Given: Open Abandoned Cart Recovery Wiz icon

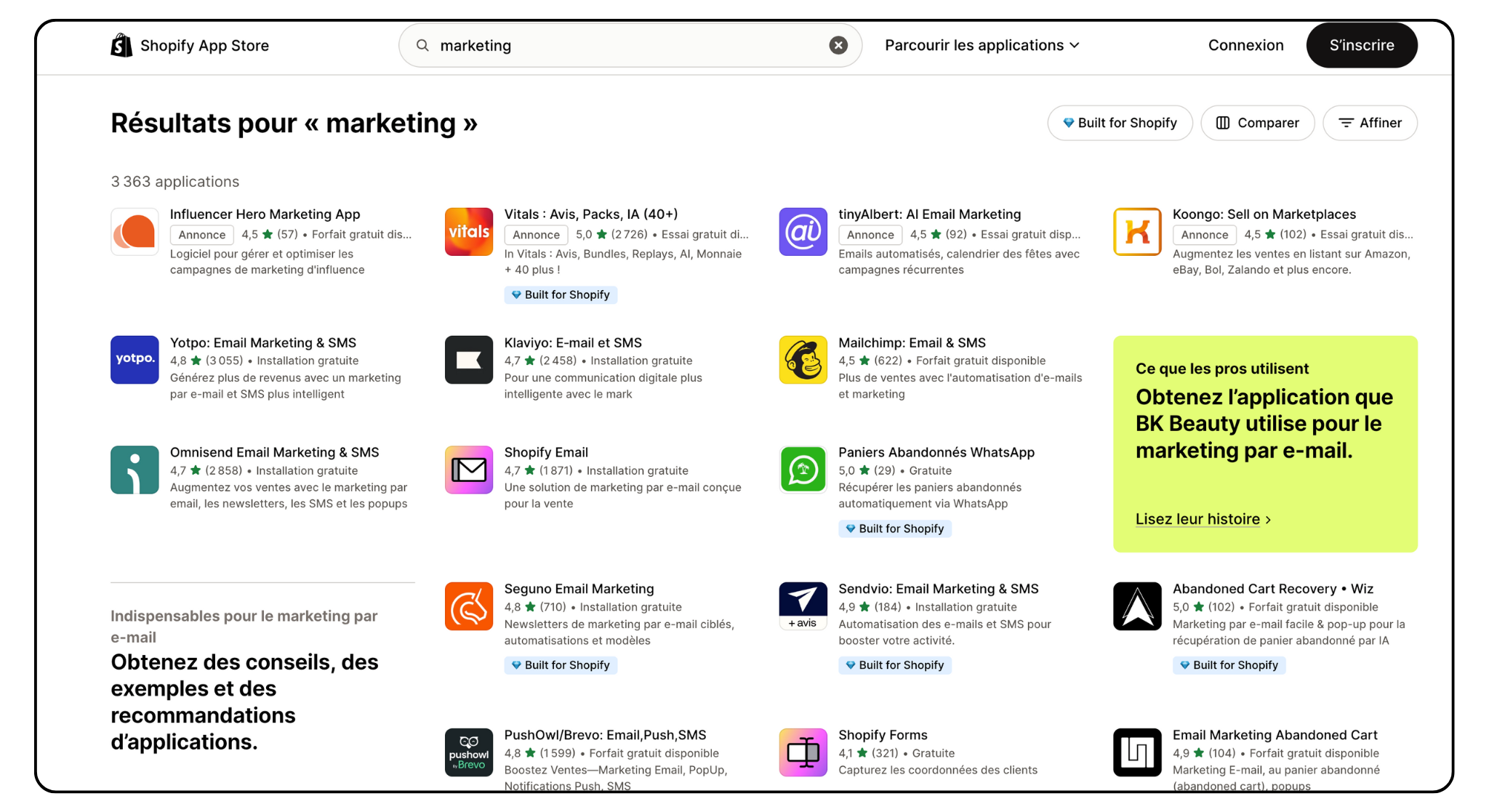Looking at the screenshot, I should [x=1137, y=606].
